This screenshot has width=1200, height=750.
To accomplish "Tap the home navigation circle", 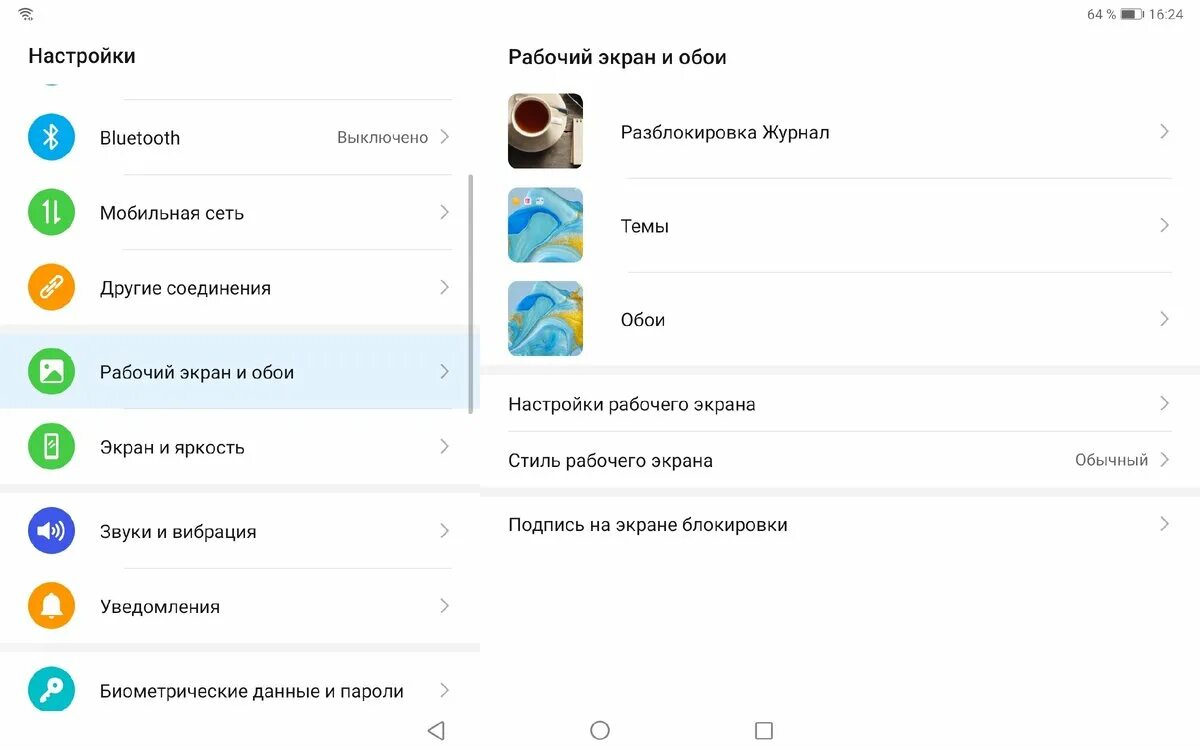I will (x=600, y=730).
